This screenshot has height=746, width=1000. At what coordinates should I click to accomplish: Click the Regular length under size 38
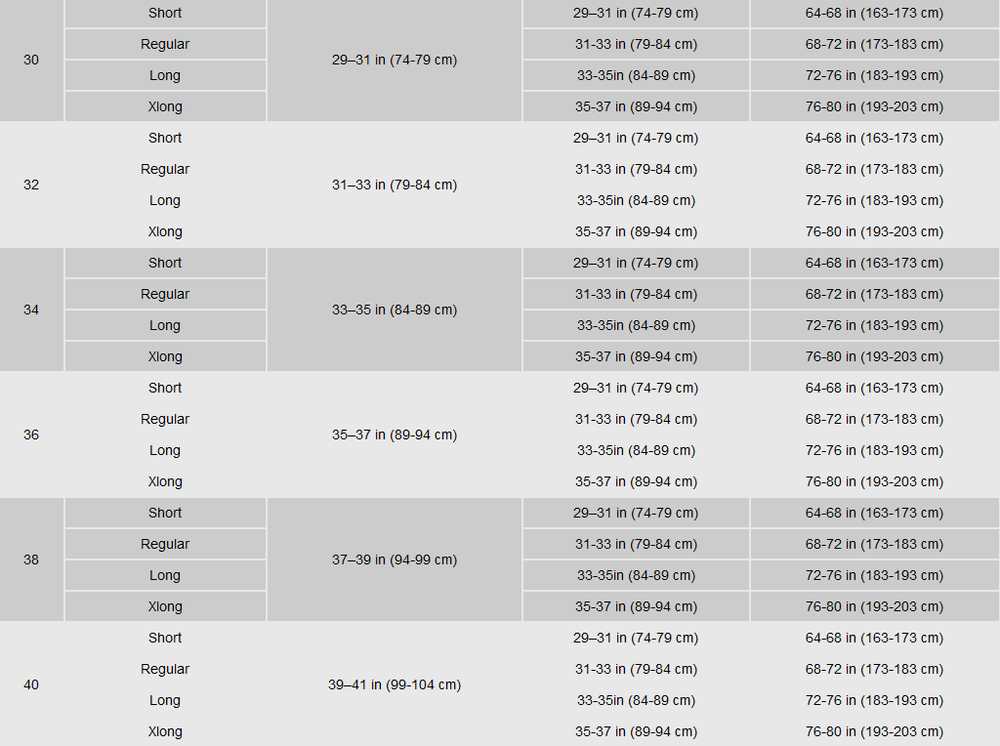[x=165, y=544]
